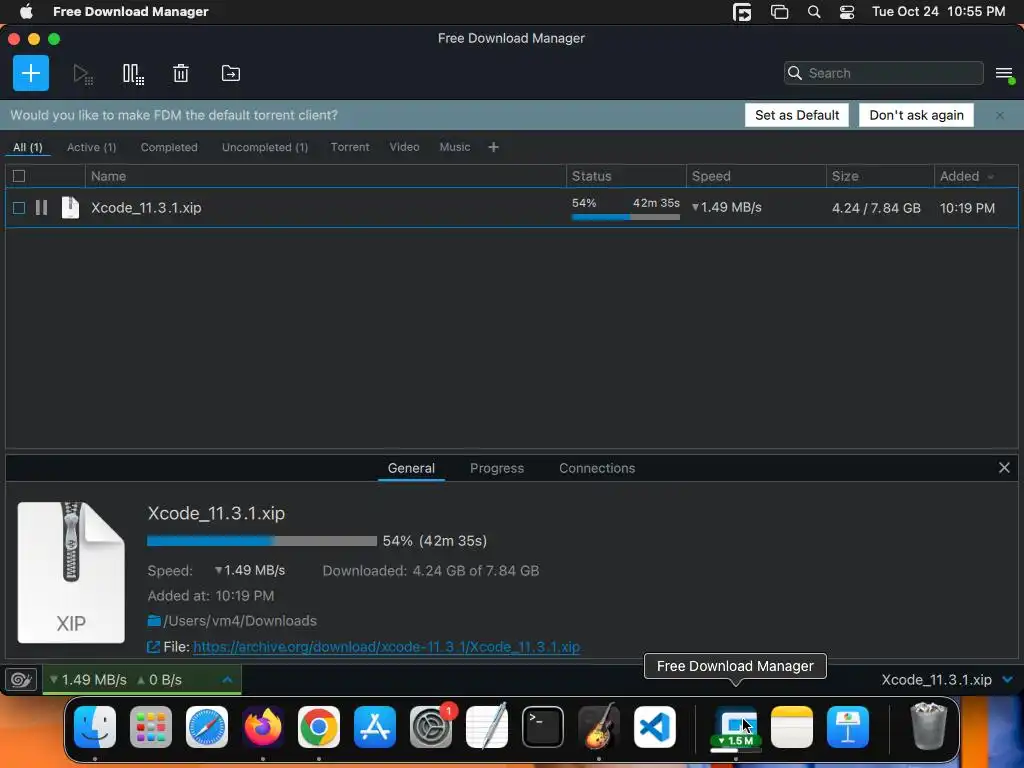Sort by Size column header
This screenshot has width=1024, height=768.
tap(880, 176)
